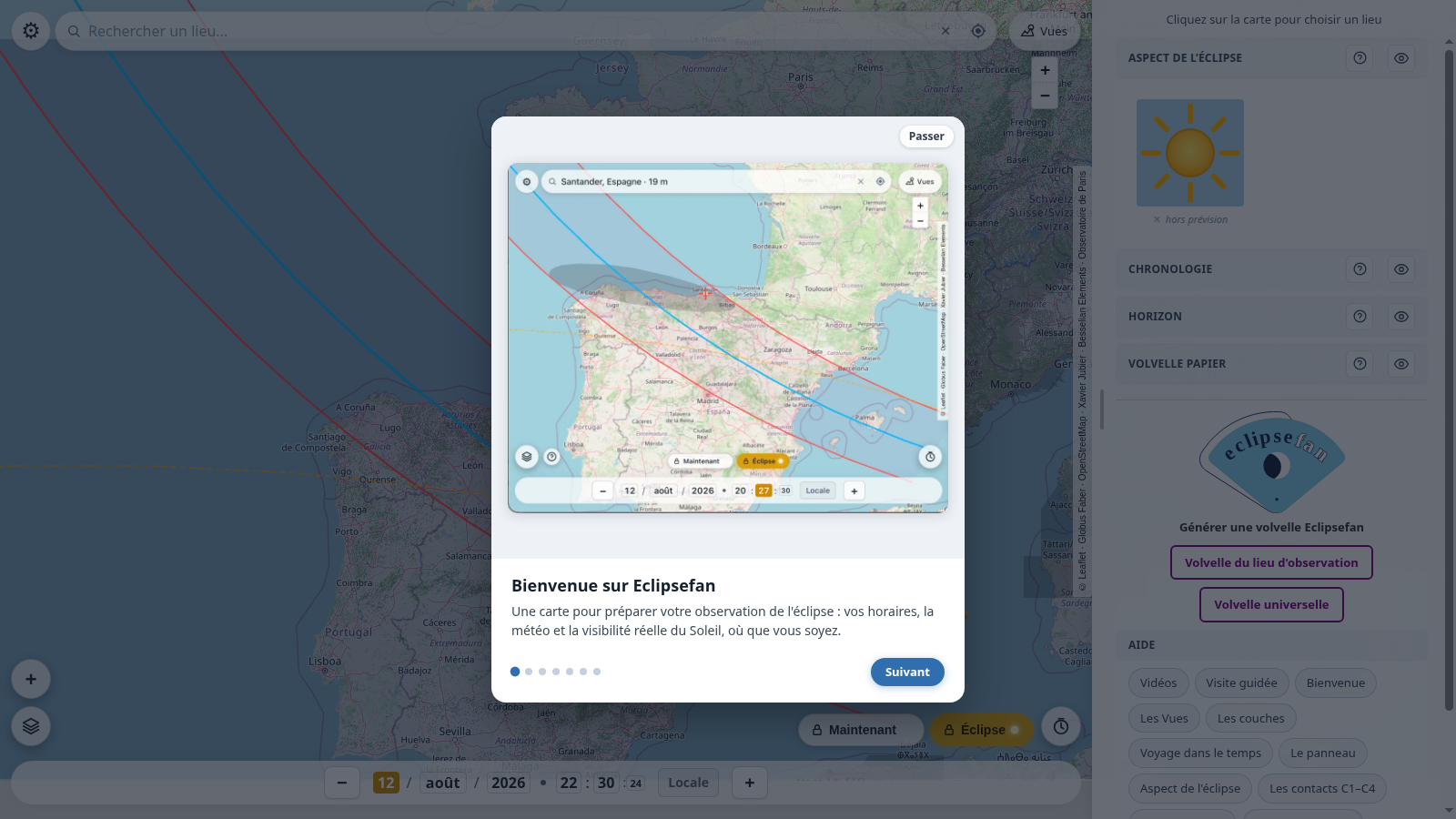The height and width of the screenshot is (819, 1456).
Task: Switch the Locale time mode
Action: tap(688, 783)
